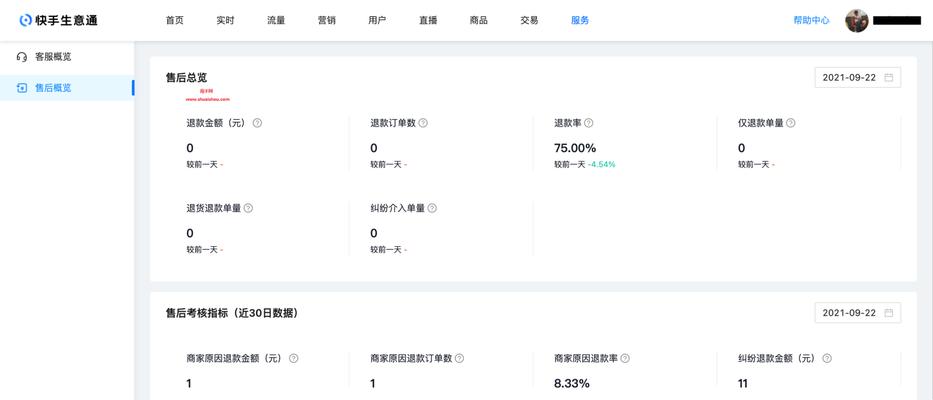The image size is (933, 400).
Task: Open the 直播 tab
Action: [x=428, y=20]
